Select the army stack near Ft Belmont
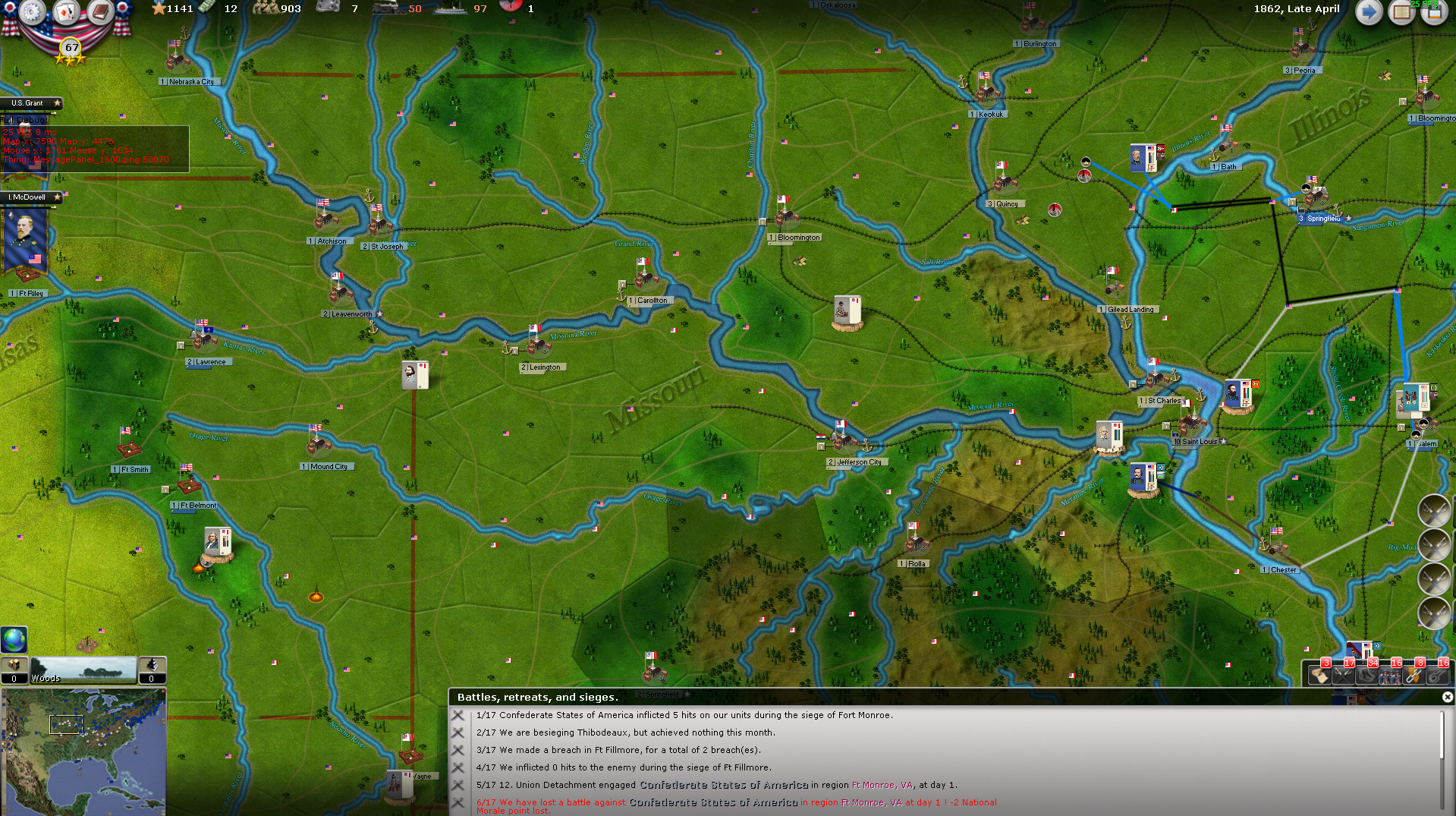1456x816 pixels. click(218, 545)
